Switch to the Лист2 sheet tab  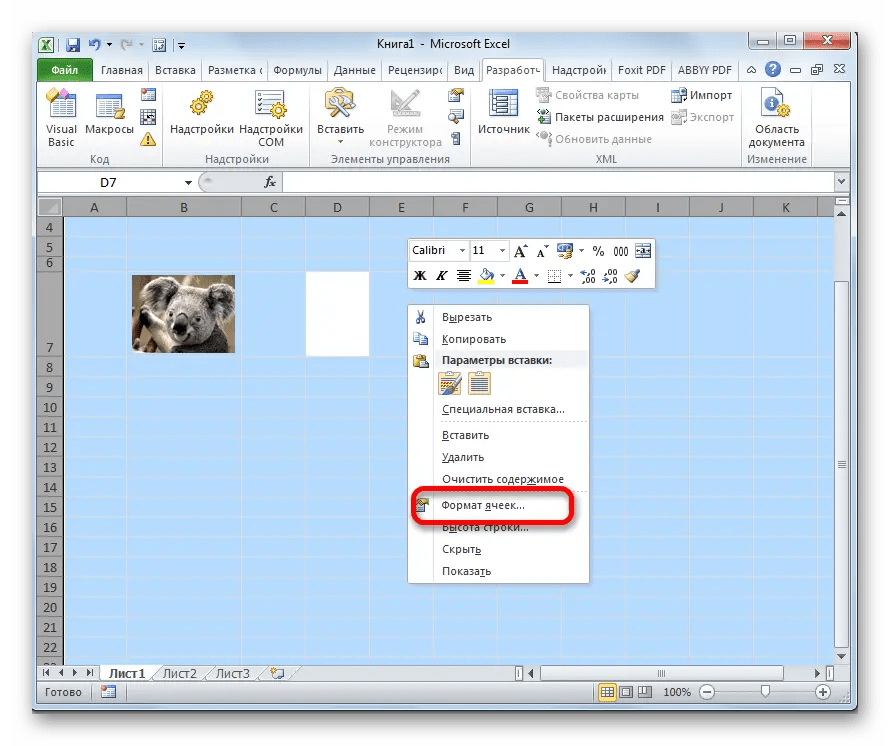pos(178,673)
